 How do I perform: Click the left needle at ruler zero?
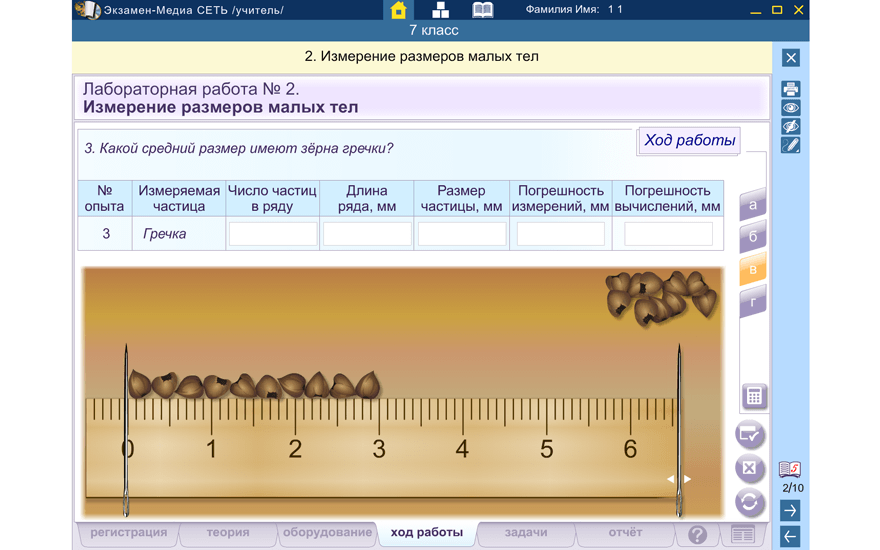pos(126,430)
